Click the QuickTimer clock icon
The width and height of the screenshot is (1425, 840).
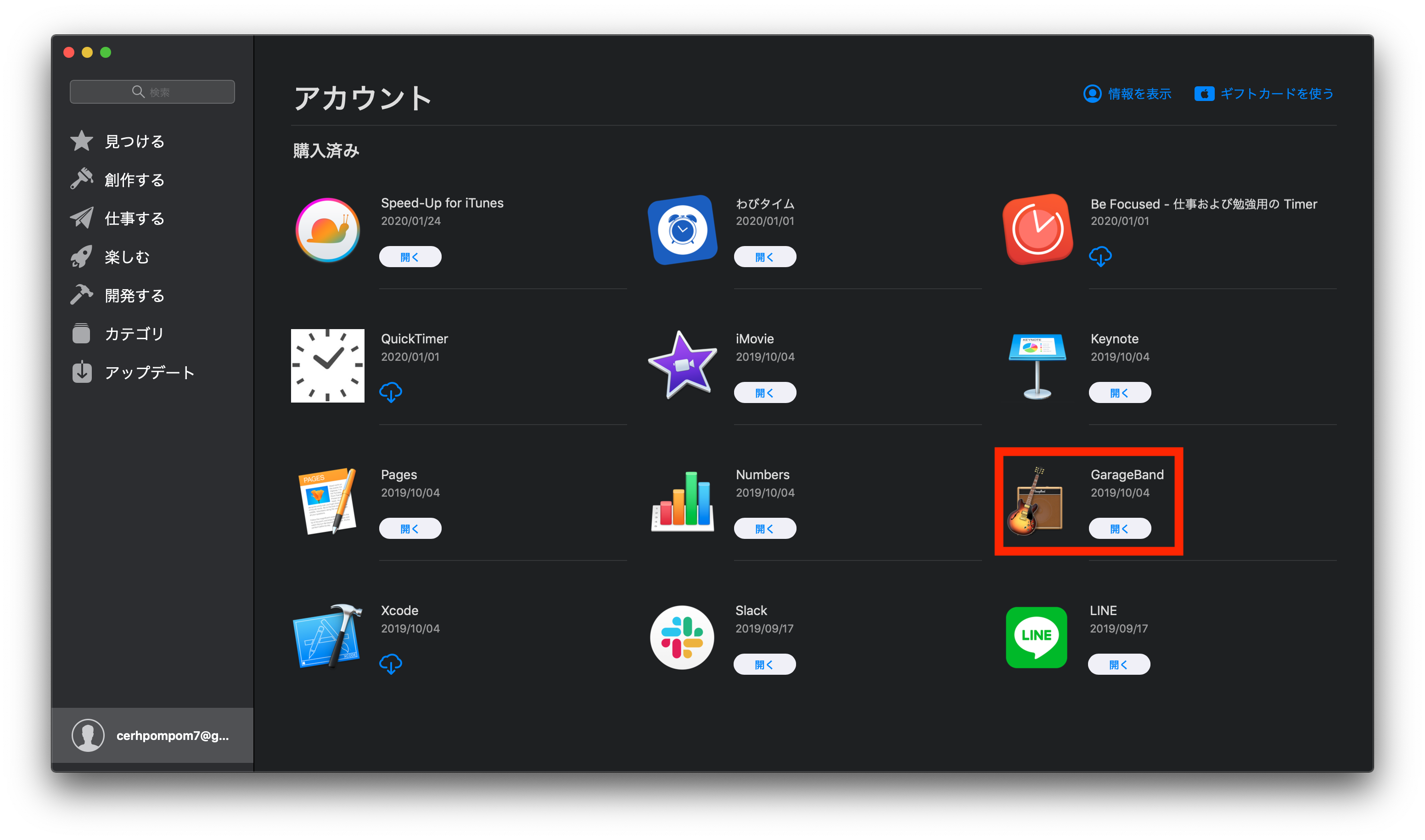[x=327, y=366]
